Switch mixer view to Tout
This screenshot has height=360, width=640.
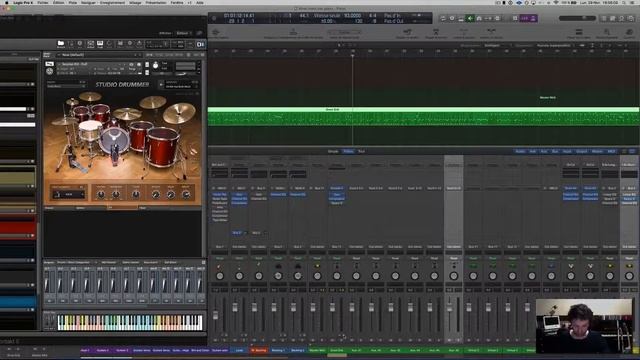(x=361, y=151)
